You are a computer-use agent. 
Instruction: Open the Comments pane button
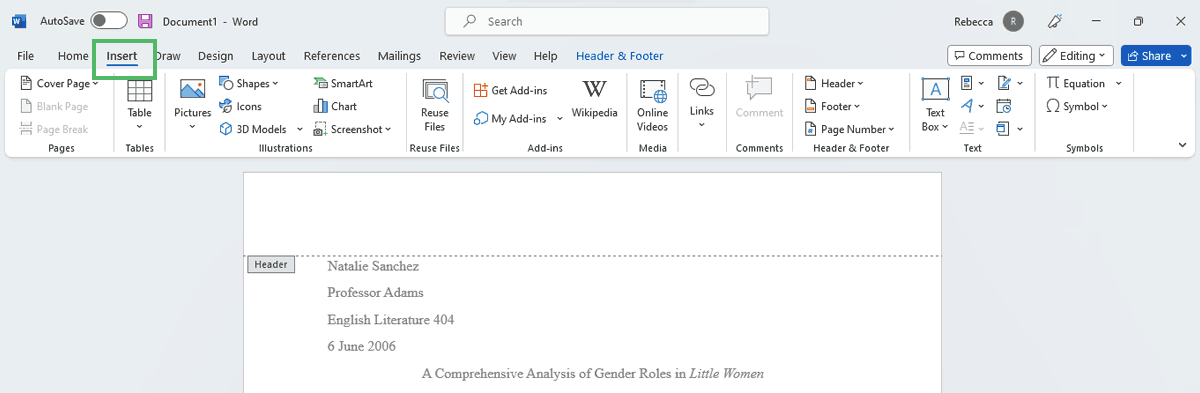click(989, 55)
